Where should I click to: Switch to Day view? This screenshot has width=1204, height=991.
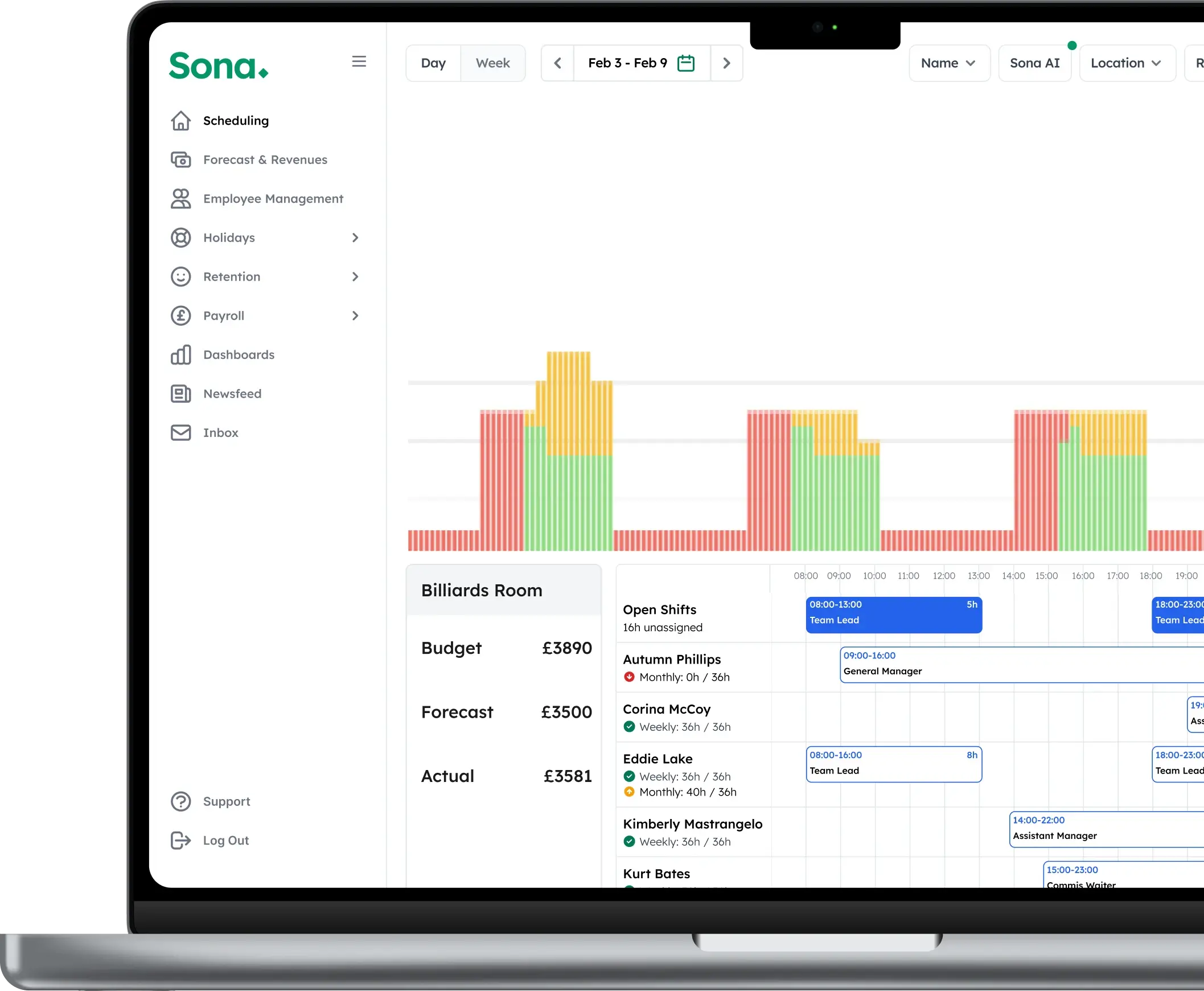click(433, 63)
